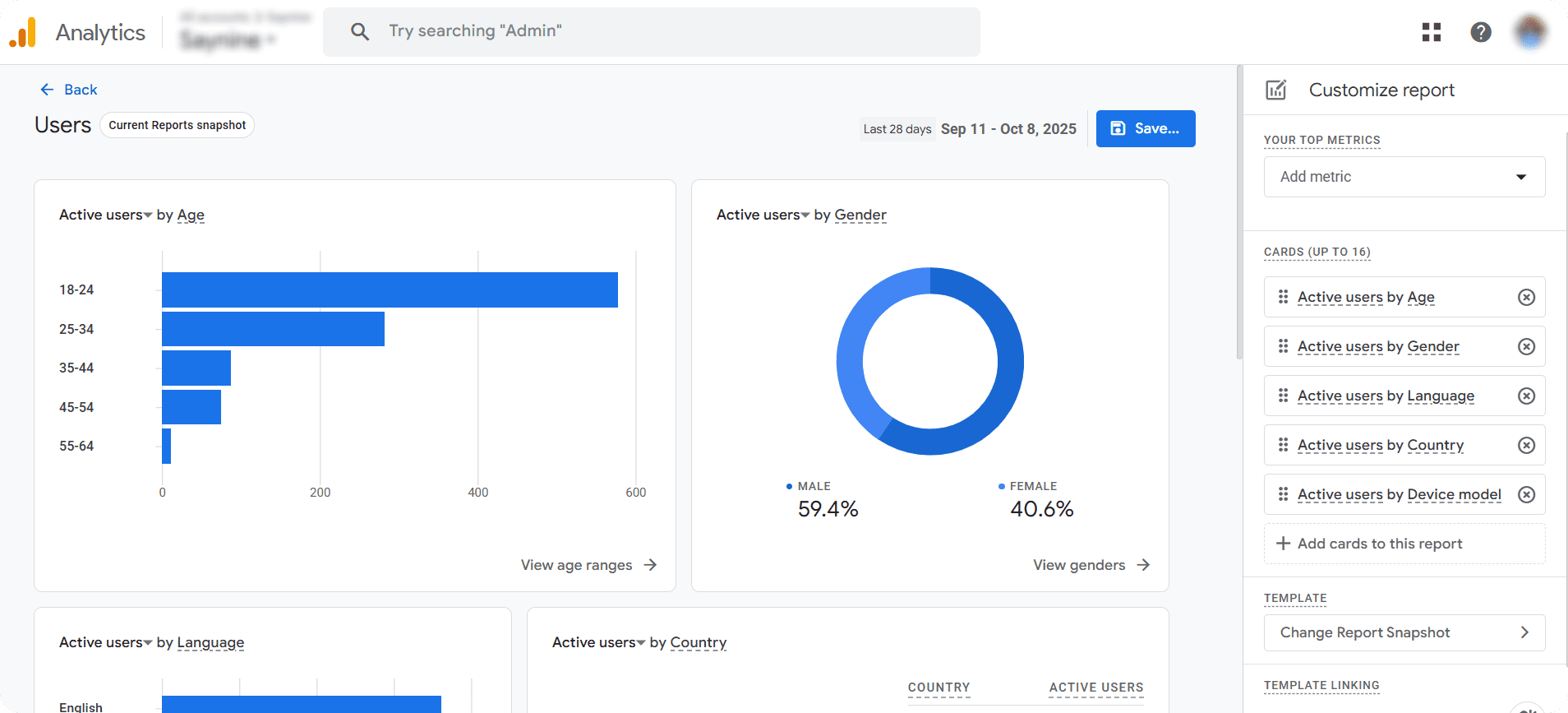Viewport: 1568px width, 713px height.
Task: Open the Add metric dropdown
Action: [x=1404, y=177]
